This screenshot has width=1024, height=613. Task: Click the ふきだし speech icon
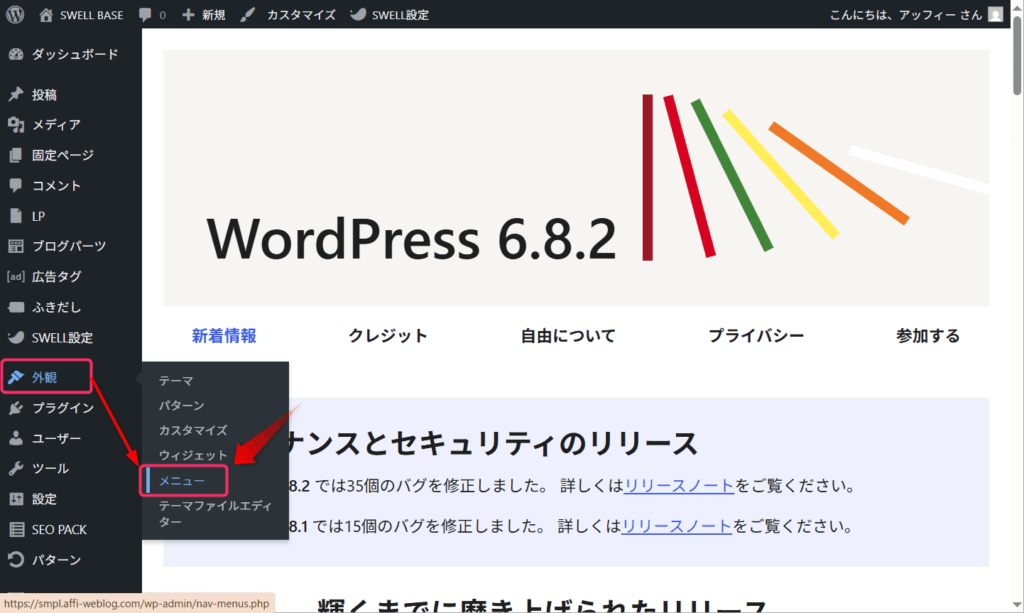pyautogui.click(x=16, y=307)
